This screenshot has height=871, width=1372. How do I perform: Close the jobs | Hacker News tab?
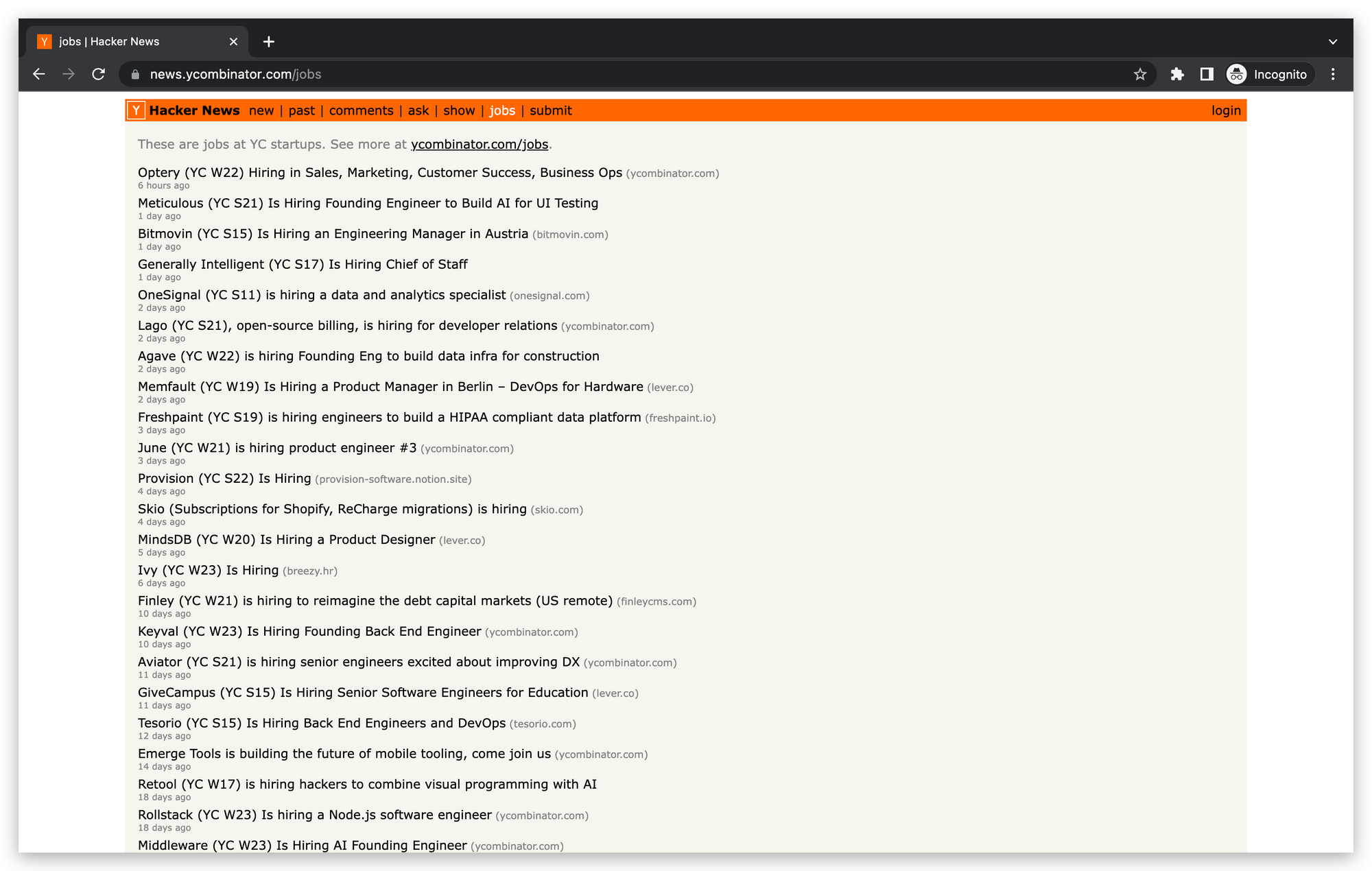233,41
